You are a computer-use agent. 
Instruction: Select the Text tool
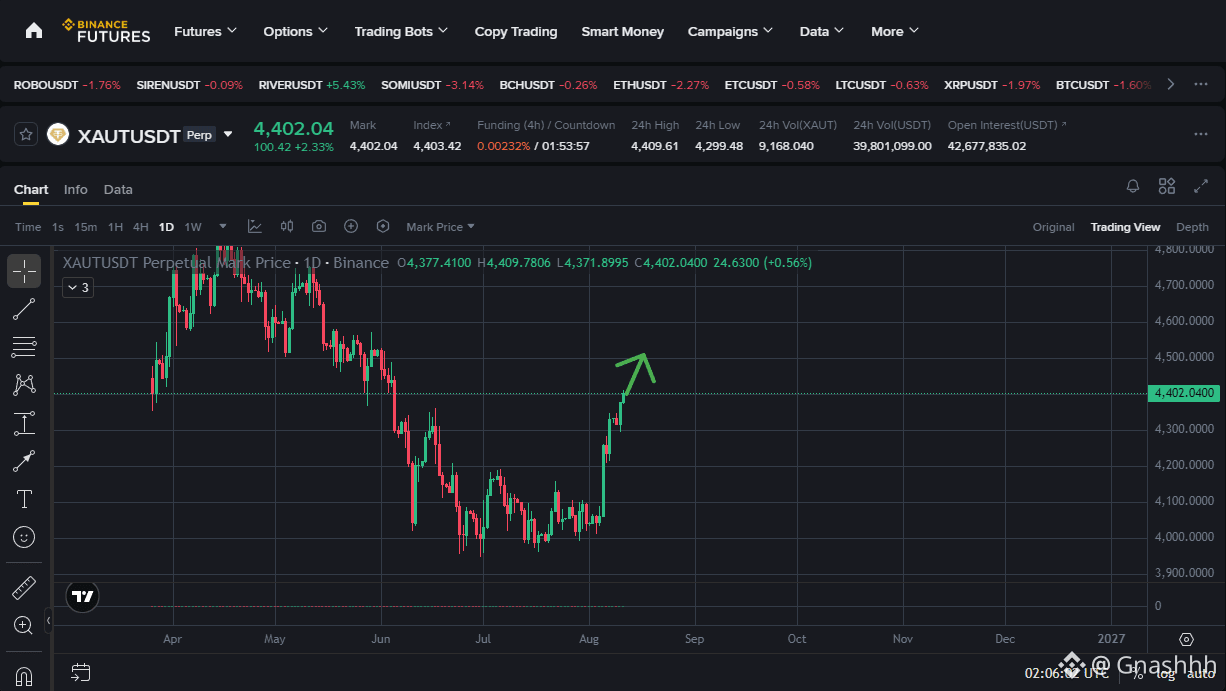24,499
